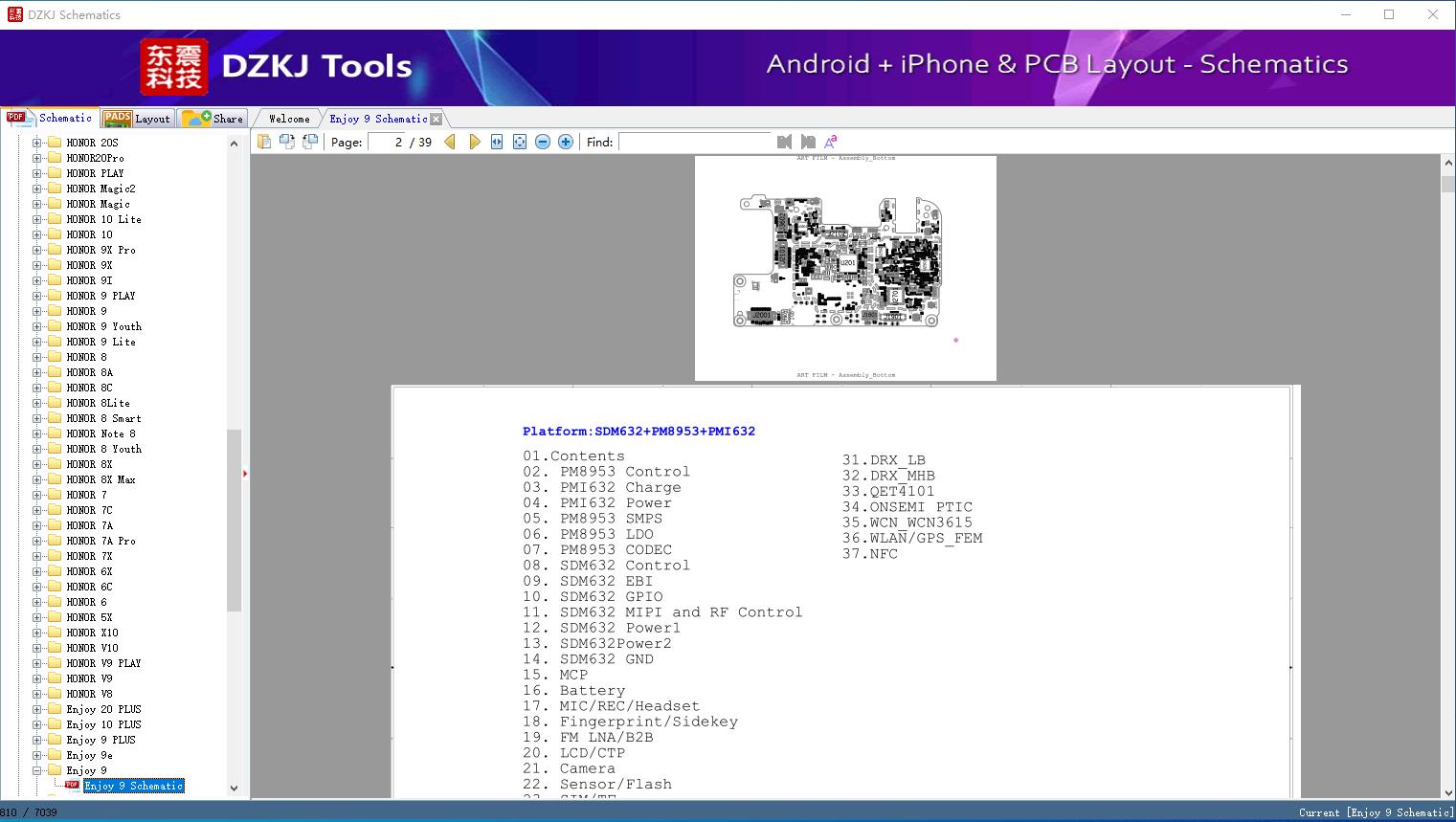Expand the HONOR PLAY folder
Viewport: 1456px width, 822px height.
[x=37, y=173]
